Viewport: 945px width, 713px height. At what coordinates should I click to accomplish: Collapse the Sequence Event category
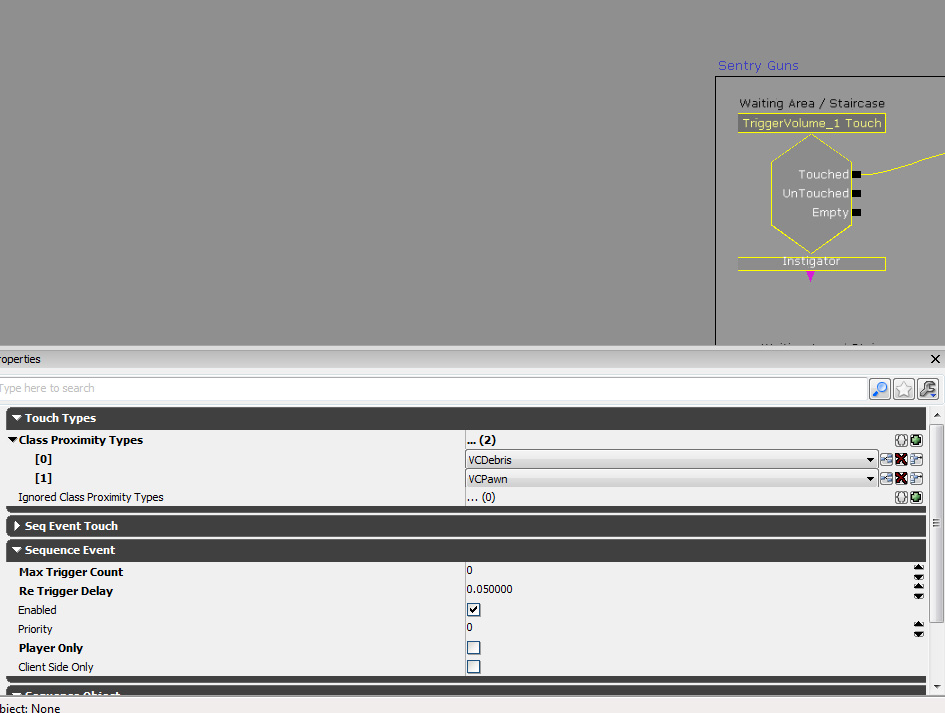click(17, 550)
